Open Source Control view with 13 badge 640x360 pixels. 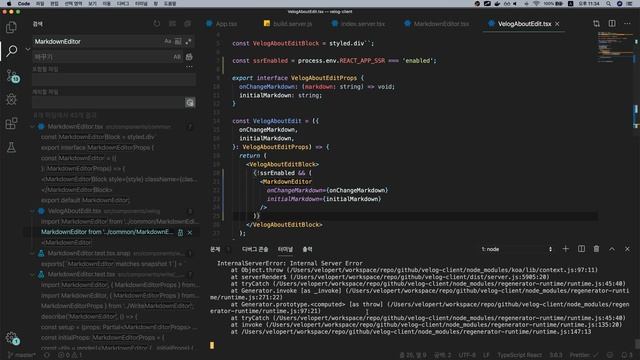12,76
